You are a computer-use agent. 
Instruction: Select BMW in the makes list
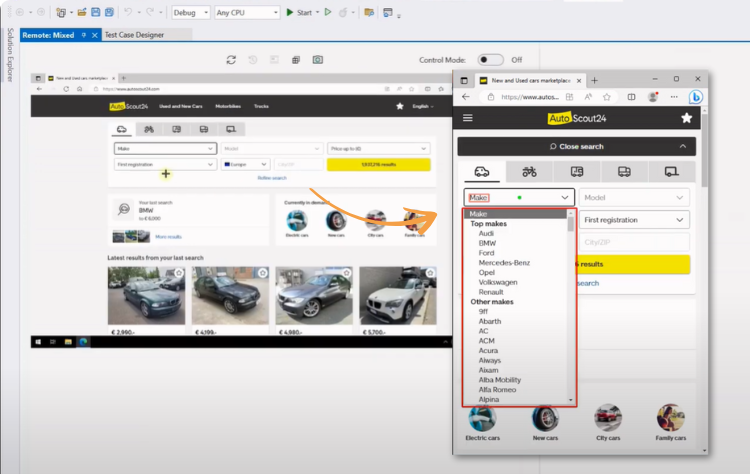[x=487, y=243]
